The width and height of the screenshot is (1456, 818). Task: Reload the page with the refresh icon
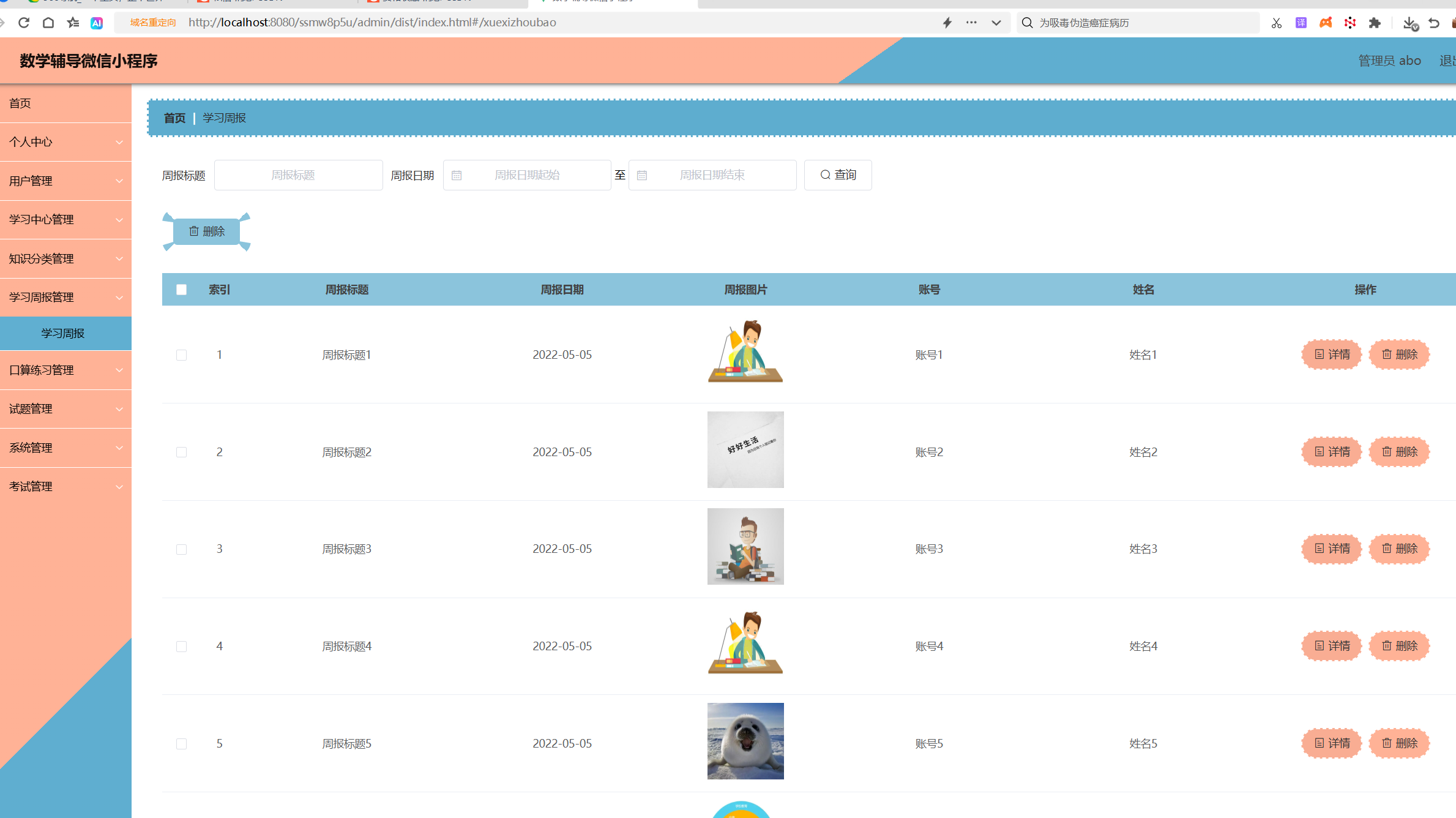click(x=24, y=23)
